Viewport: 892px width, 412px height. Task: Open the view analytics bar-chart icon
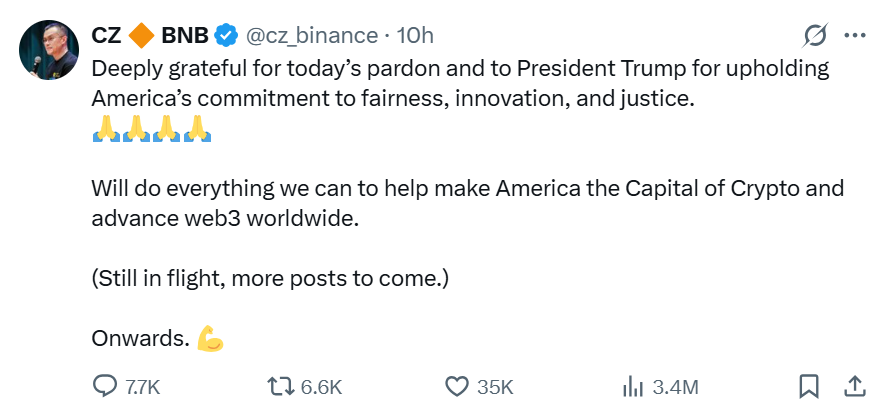632,386
